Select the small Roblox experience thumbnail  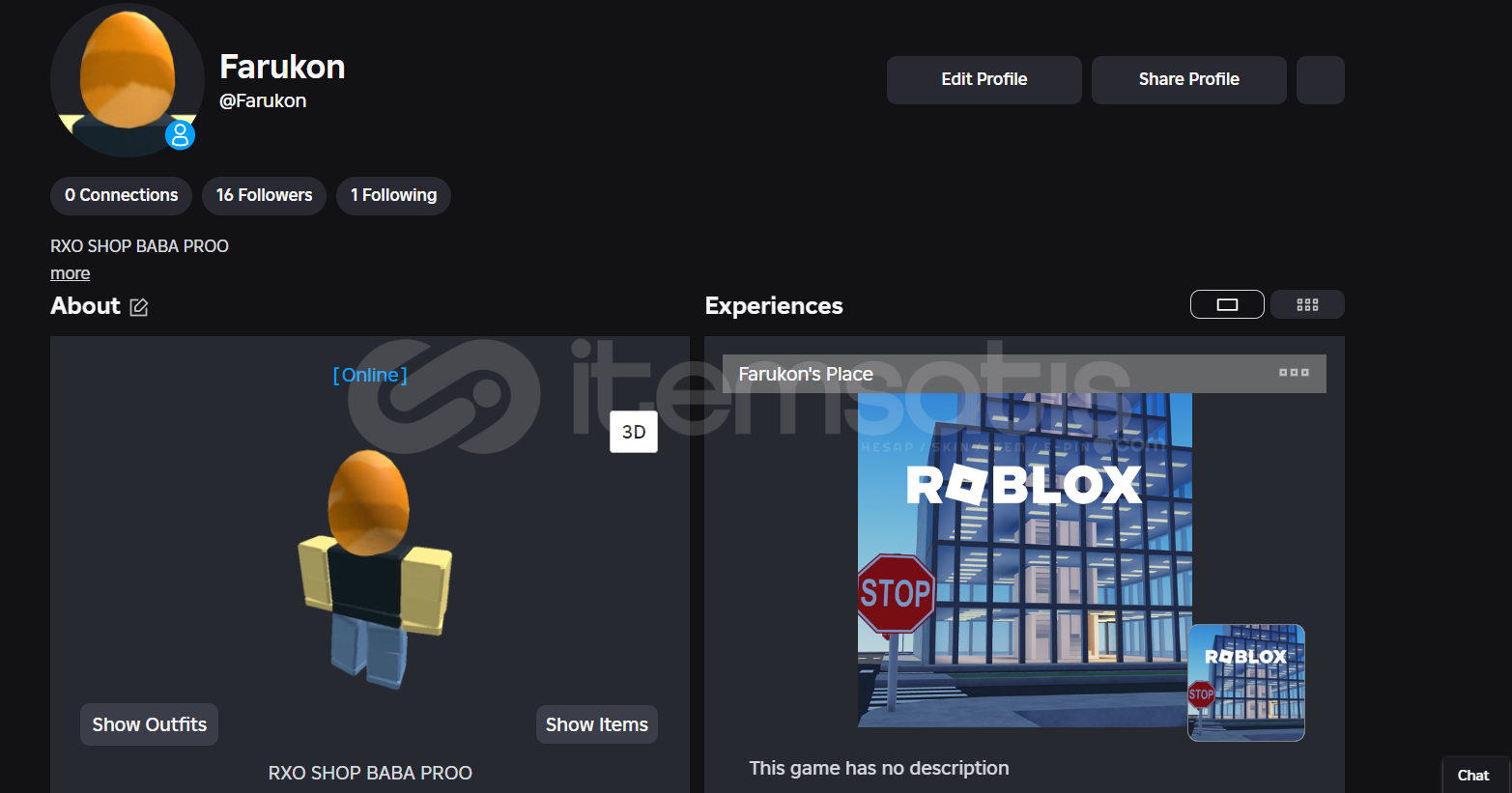click(x=1246, y=683)
